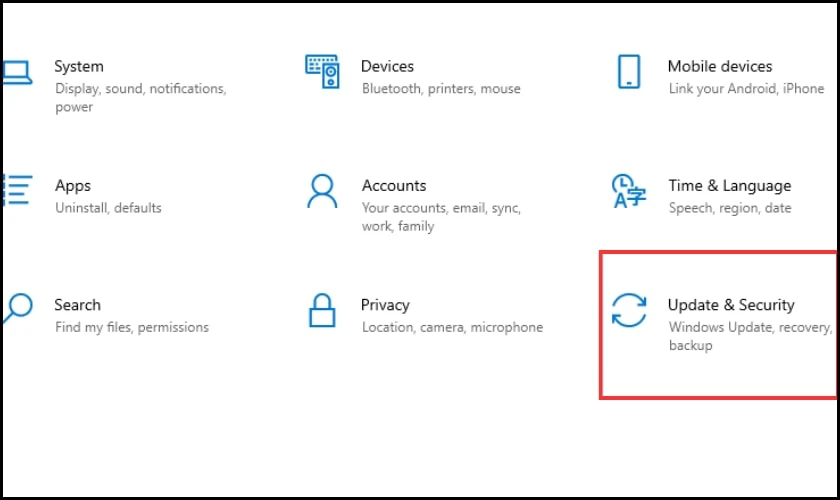Click 'Location, camera, microphone' description
840x500 pixels.
[452, 327]
